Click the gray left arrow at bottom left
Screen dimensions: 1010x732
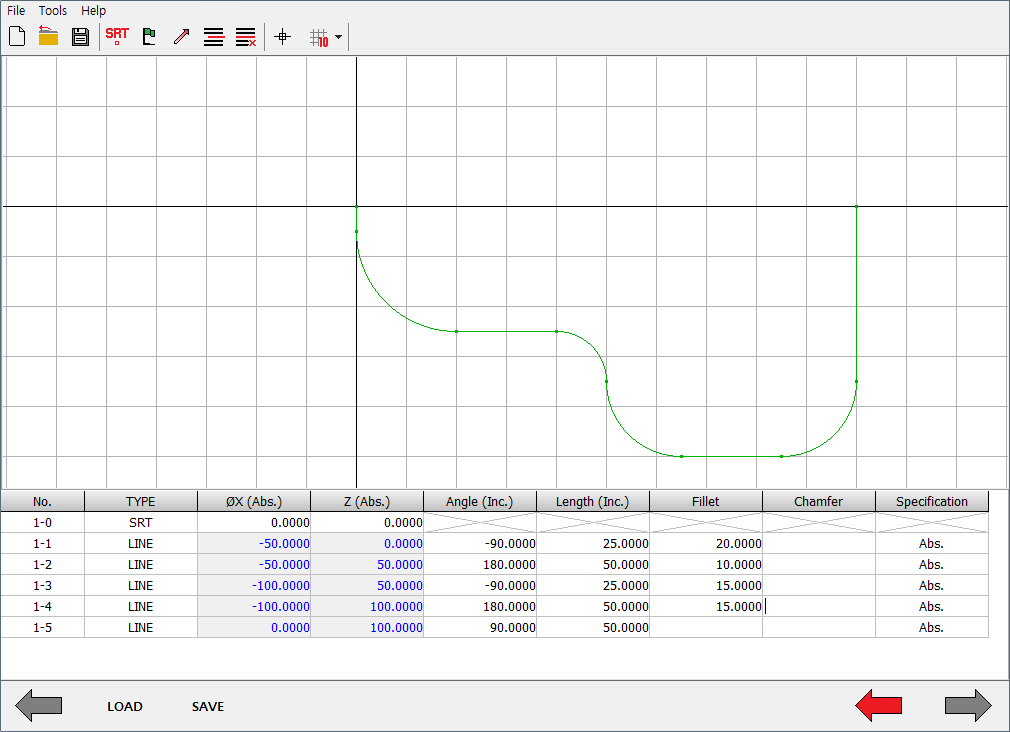[x=39, y=706]
